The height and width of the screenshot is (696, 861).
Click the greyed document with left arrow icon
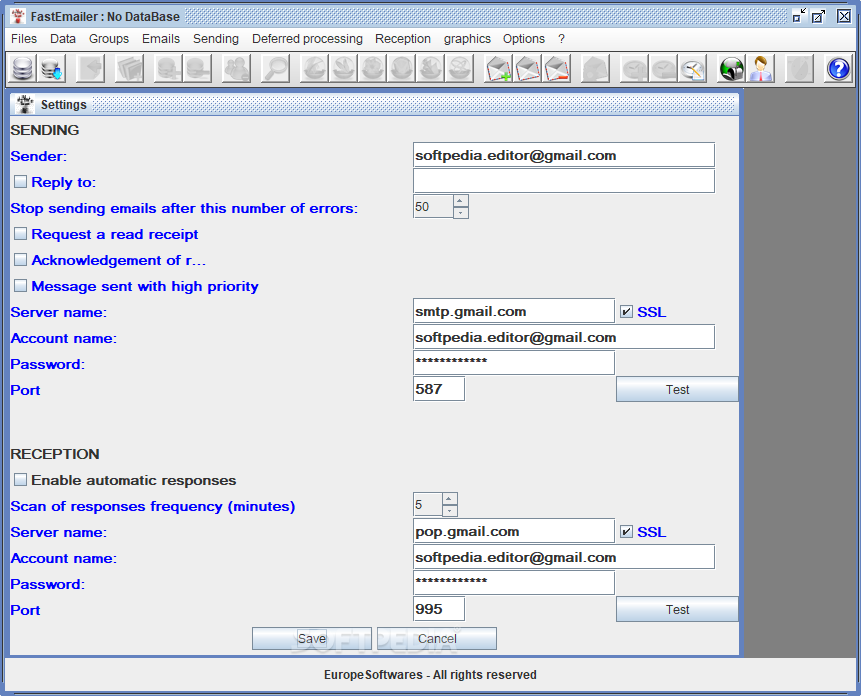91,69
